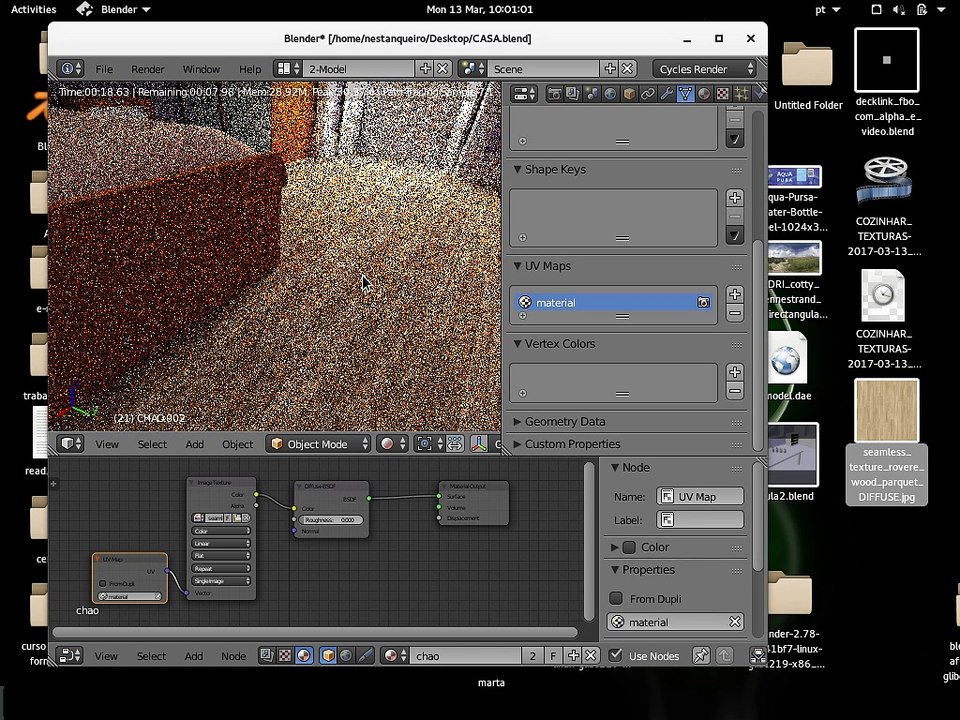Tick From Dupli on the UV Map node
This screenshot has height=720, width=960.
point(103,583)
